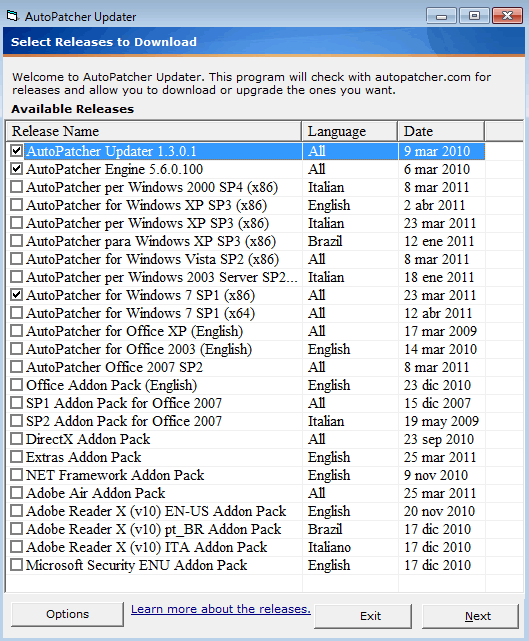Sort by the Date column header
The width and height of the screenshot is (529, 641).
[x=441, y=131]
